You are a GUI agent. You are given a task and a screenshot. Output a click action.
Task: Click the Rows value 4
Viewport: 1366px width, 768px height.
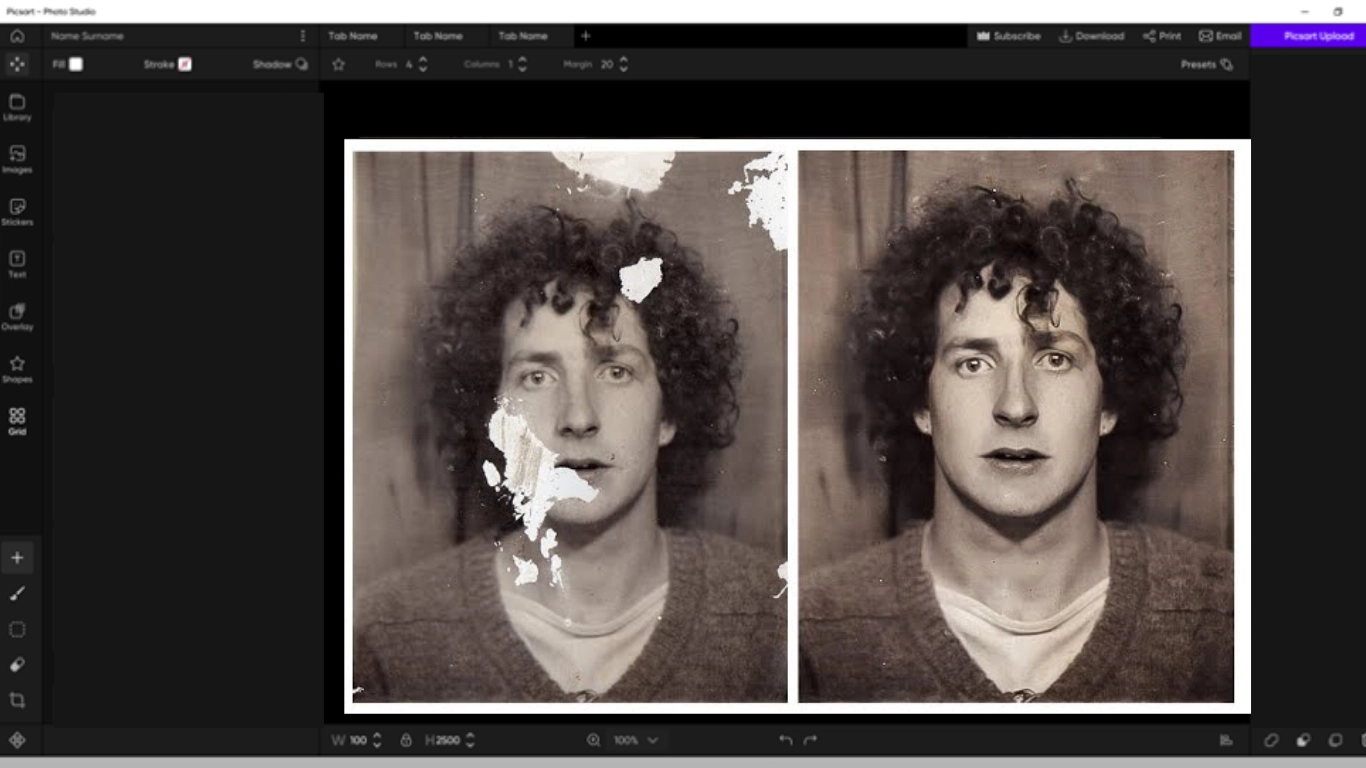(409, 64)
